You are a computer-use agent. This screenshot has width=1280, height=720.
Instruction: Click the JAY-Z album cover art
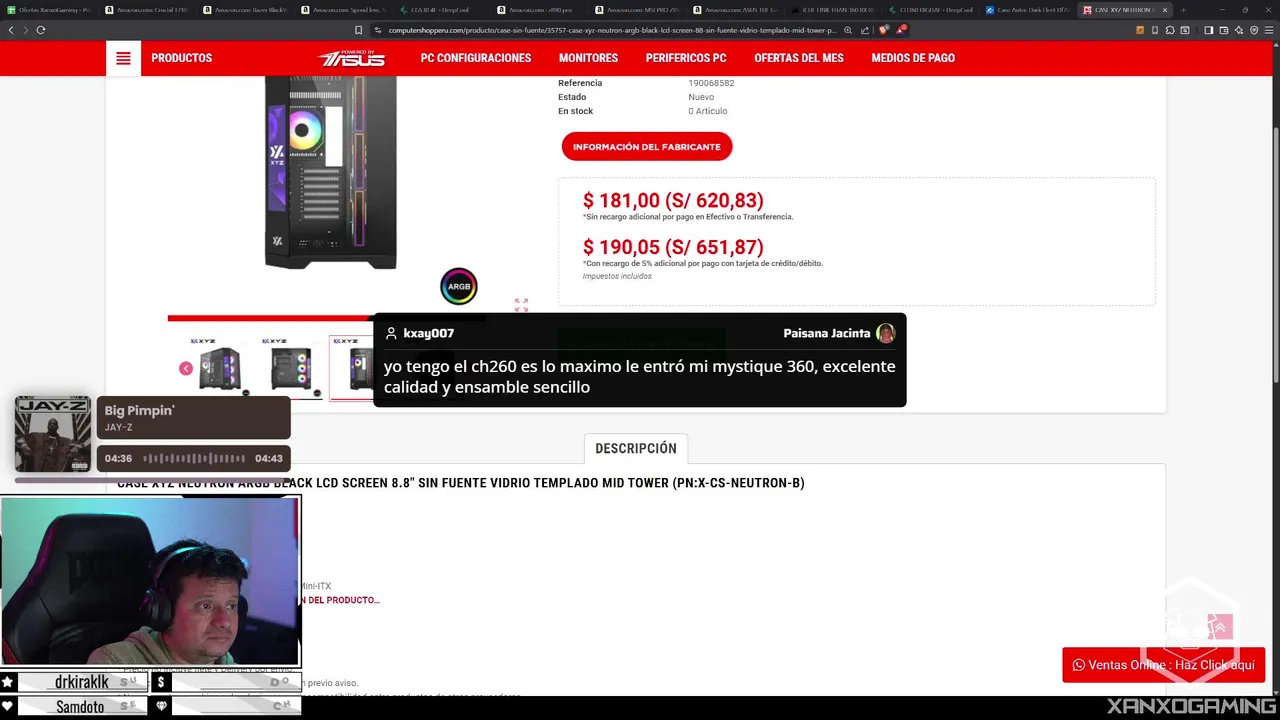52,434
